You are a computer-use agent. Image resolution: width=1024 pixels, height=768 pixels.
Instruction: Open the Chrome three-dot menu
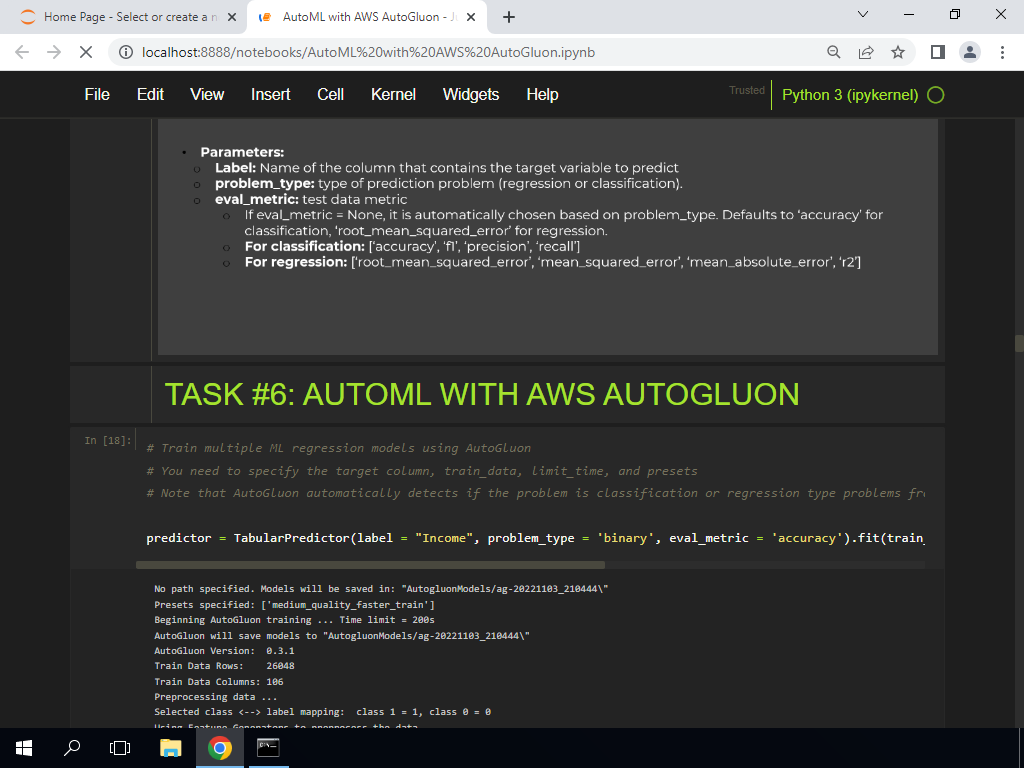point(1002,52)
